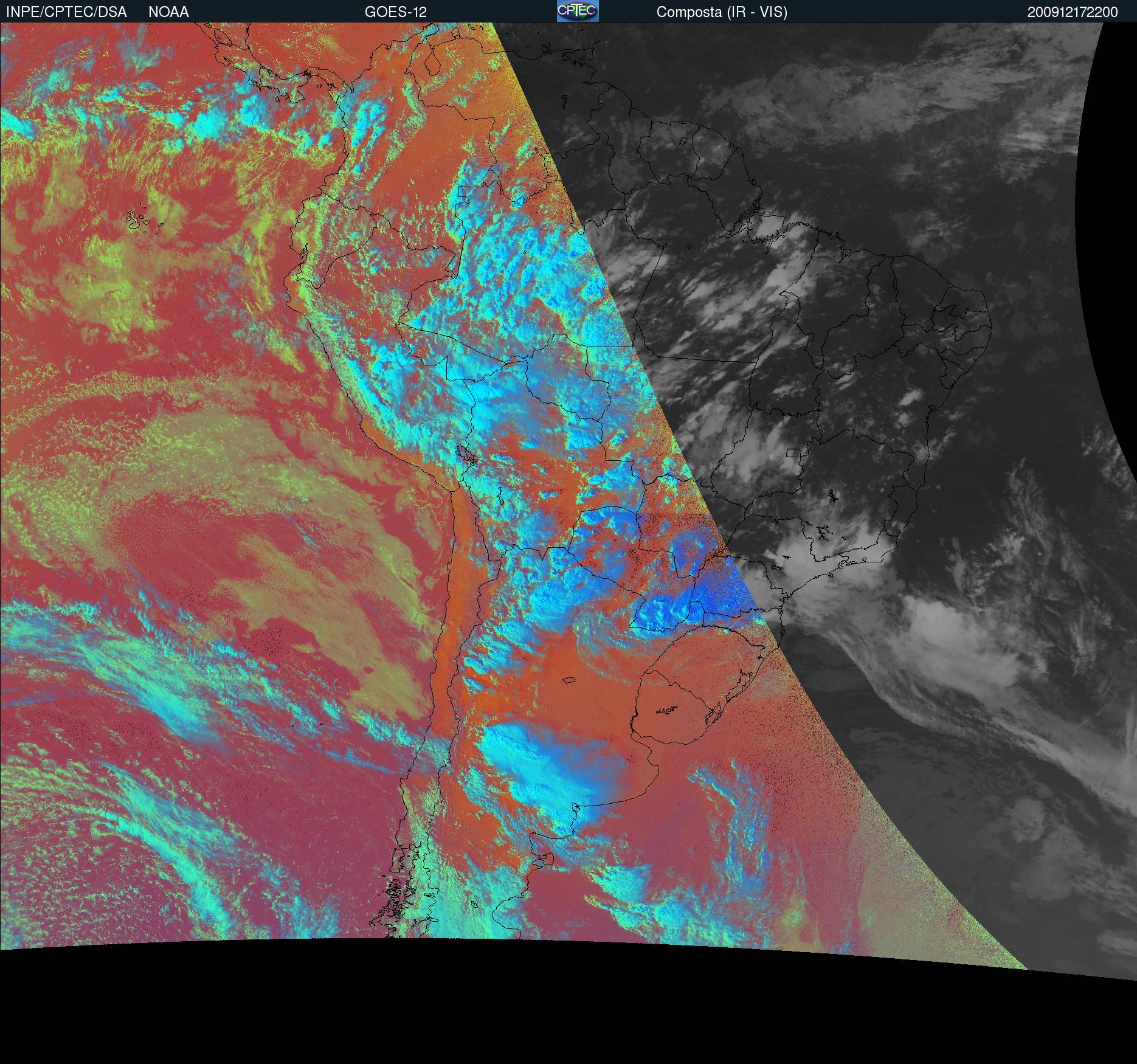Image resolution: width=1137 pixels, height=1064 pixels.
Task: Click the Composta (IR - VIS) title
Action: (x=722, y=12)
